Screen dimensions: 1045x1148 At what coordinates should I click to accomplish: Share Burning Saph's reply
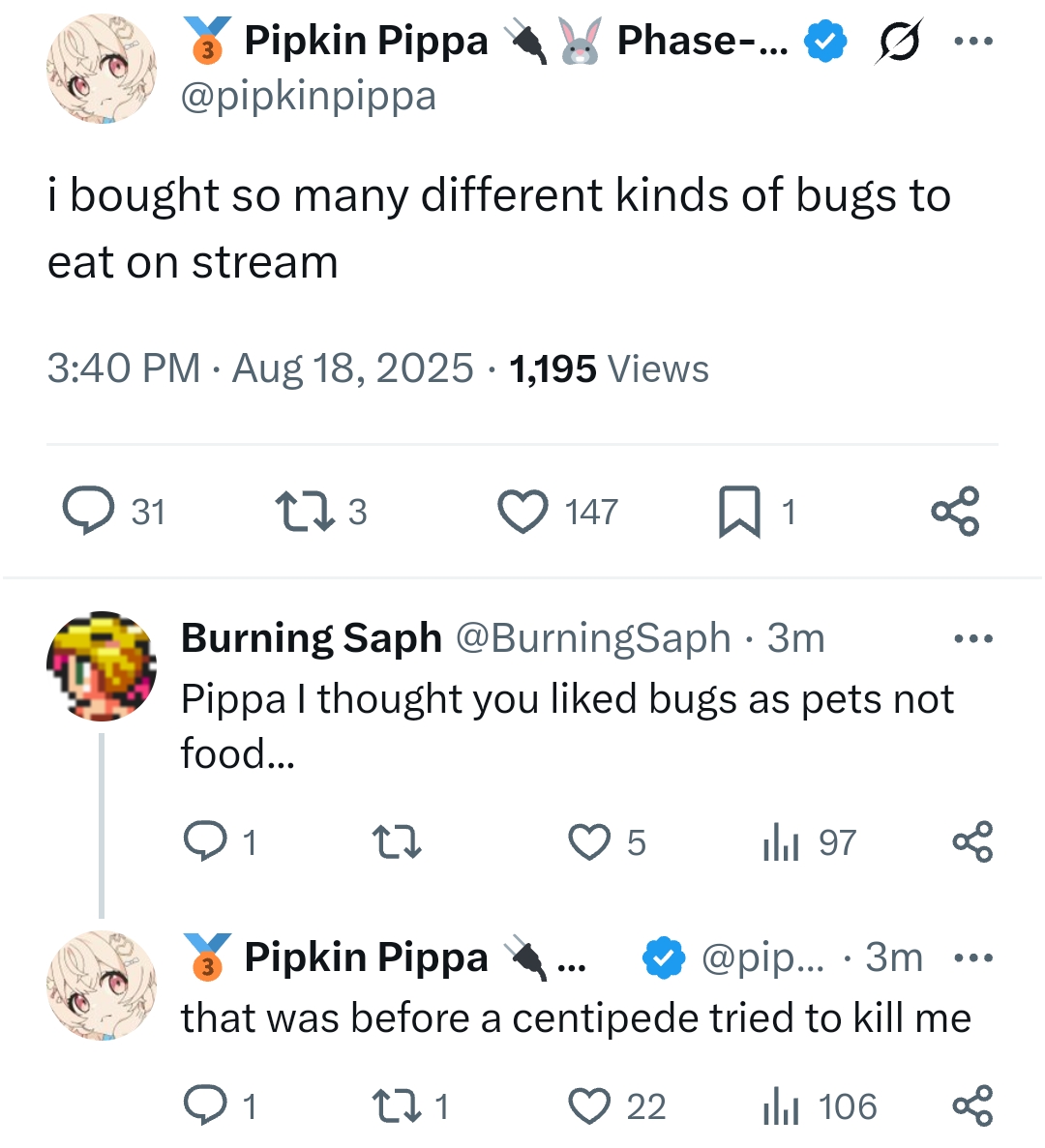click(x=972, y=842)
